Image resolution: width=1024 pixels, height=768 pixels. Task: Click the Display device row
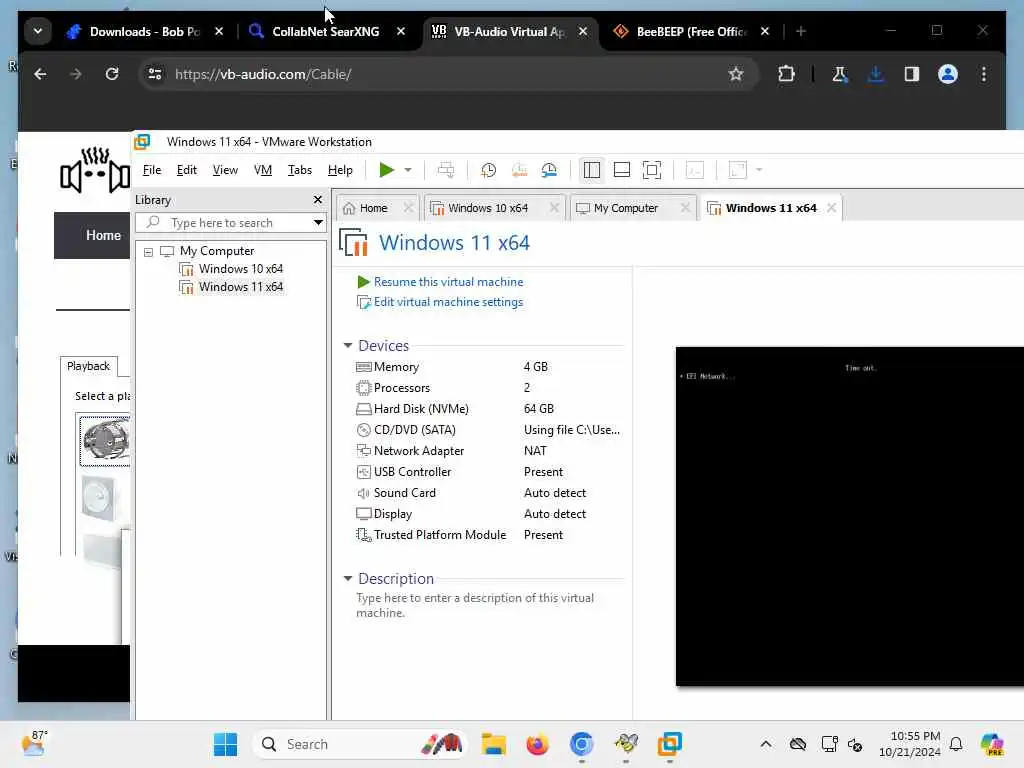tap(488, 514)
